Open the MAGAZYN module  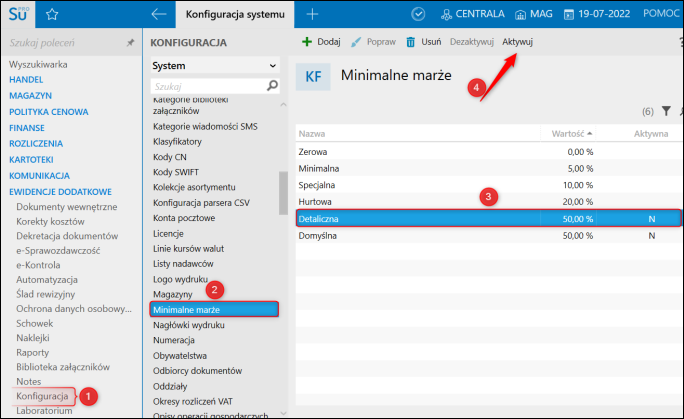click(31, 95)
